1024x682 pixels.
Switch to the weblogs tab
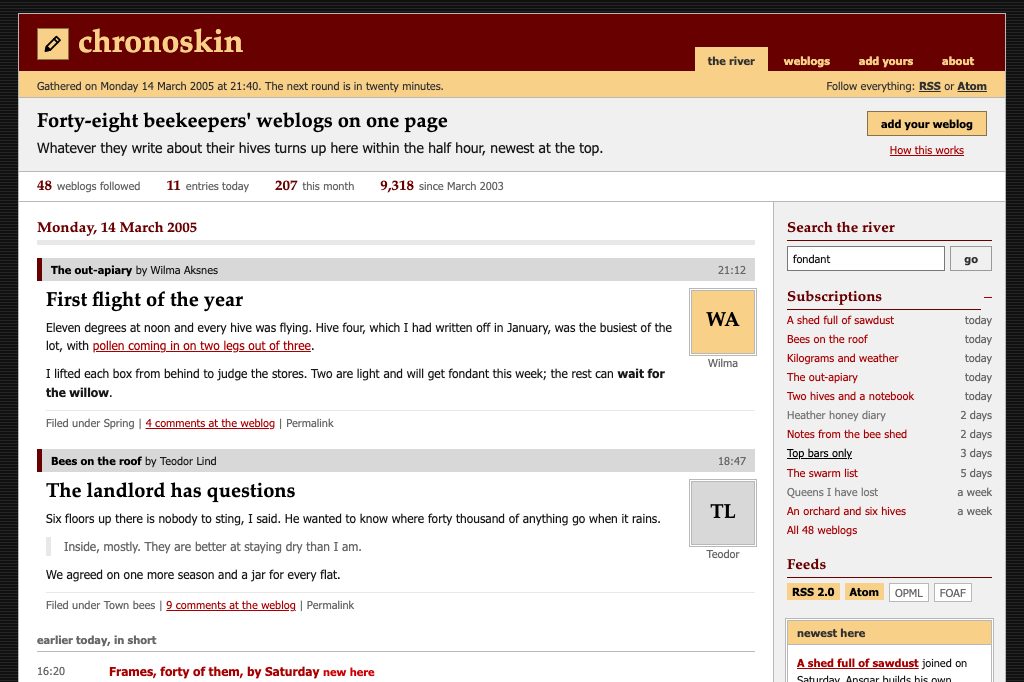(807, 61)
